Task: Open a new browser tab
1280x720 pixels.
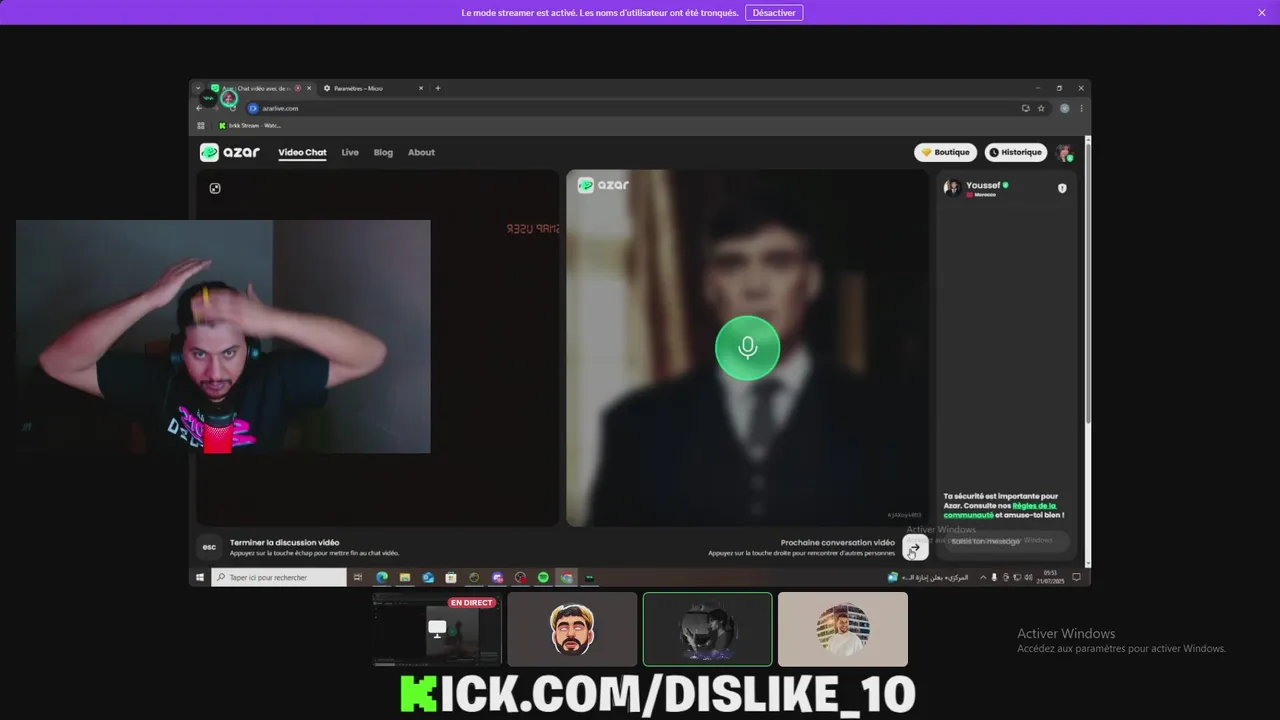Action: [438, 88]
